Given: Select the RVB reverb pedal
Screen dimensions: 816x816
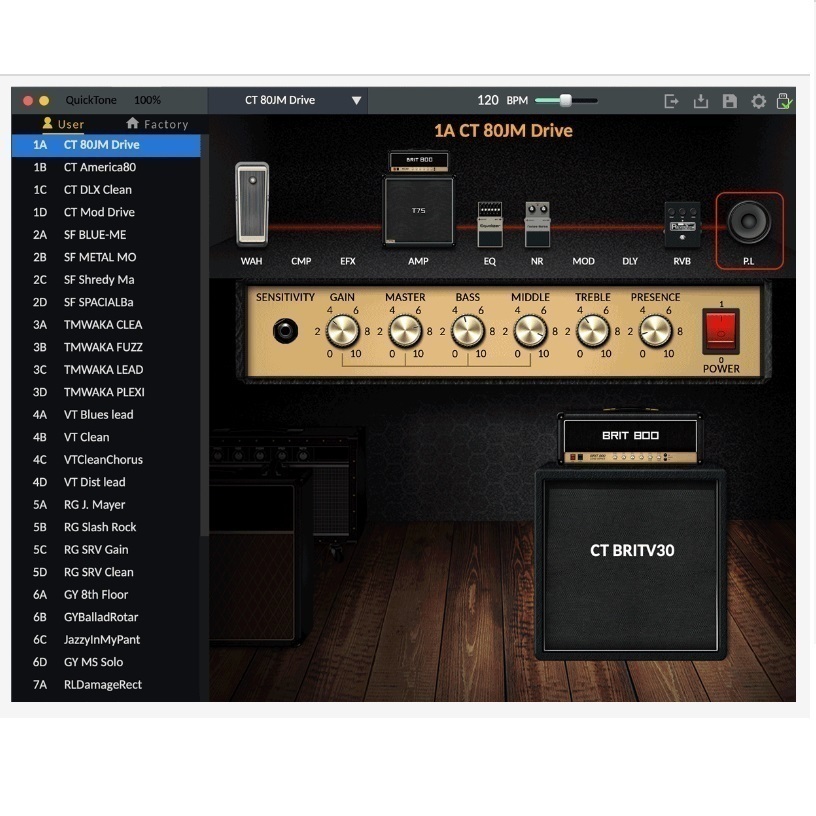Looking at the screenshot, I should click(x=681, y=223).
